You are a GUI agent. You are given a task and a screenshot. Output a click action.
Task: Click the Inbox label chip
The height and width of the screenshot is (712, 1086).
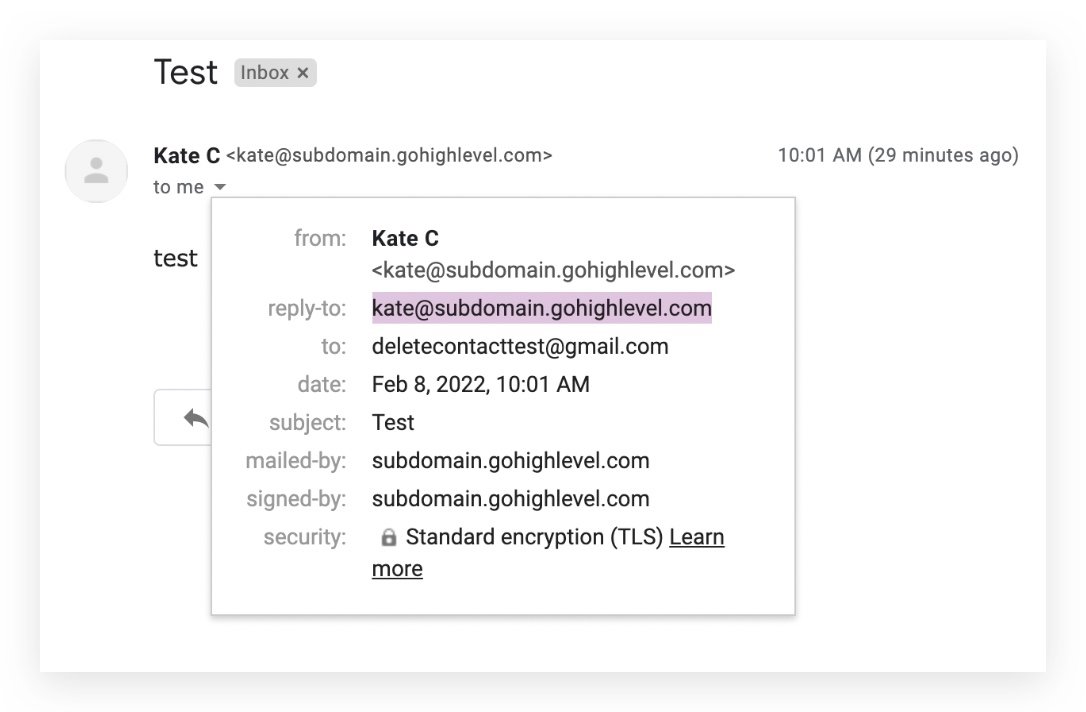point(264,73)
